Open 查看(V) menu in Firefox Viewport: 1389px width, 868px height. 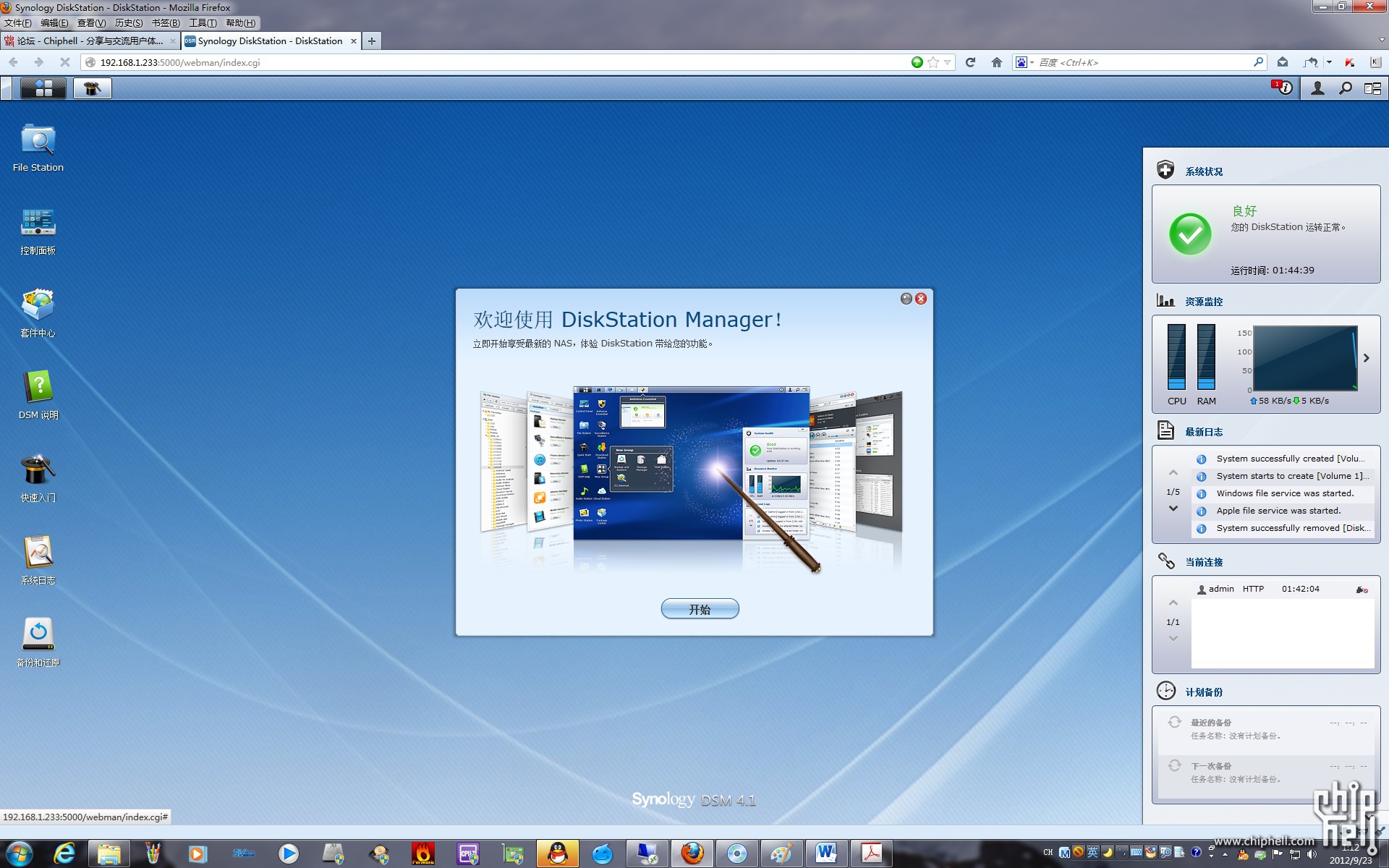click(x=92, y=23)
